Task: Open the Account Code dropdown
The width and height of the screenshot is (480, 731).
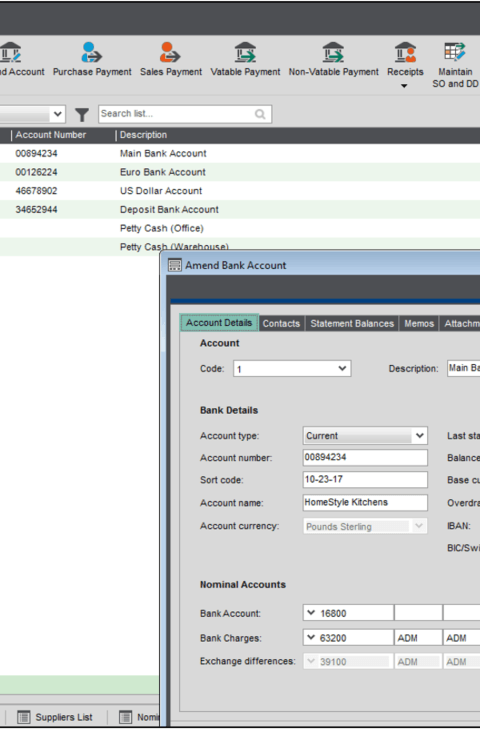Action: click(342, 368)
